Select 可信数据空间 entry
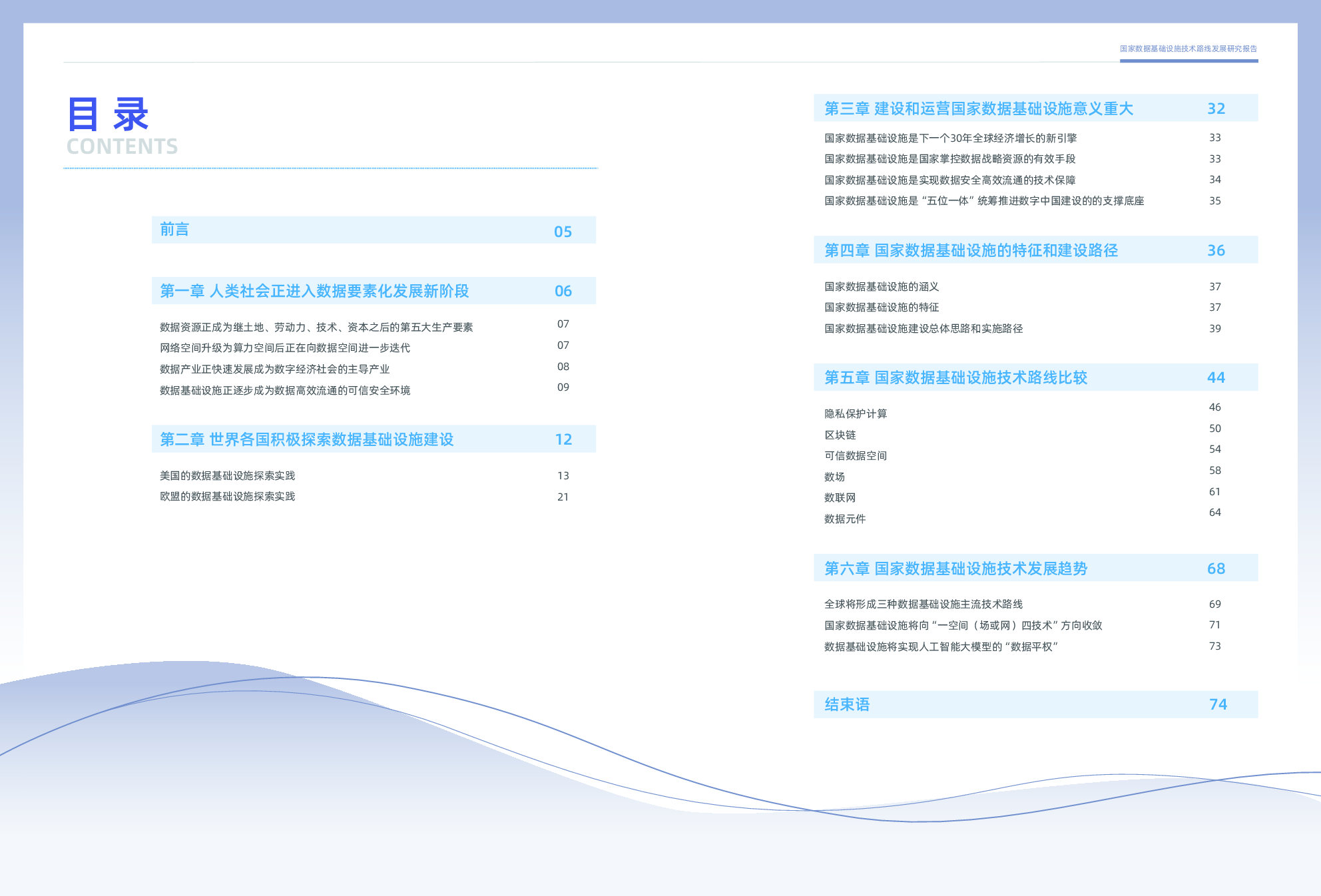Viewport: 1321px width, 896px height. [x=856, y=455]
